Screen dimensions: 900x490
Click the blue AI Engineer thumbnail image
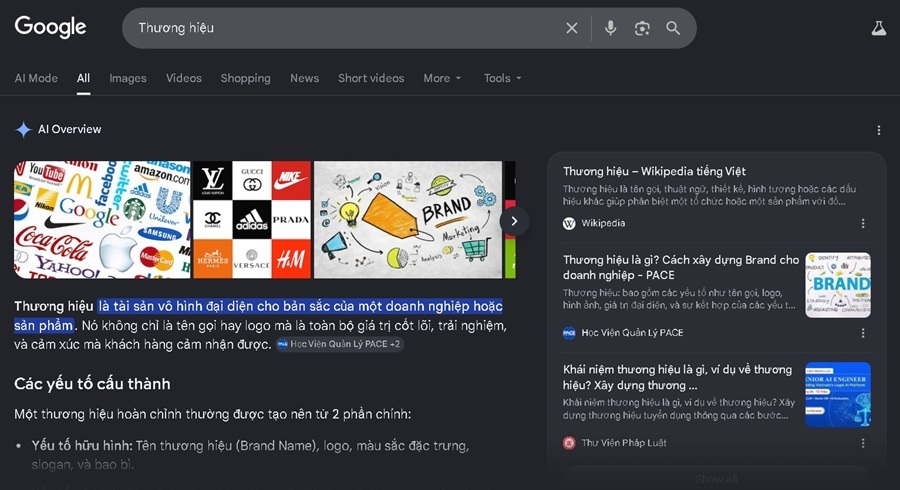pos(838,395)
